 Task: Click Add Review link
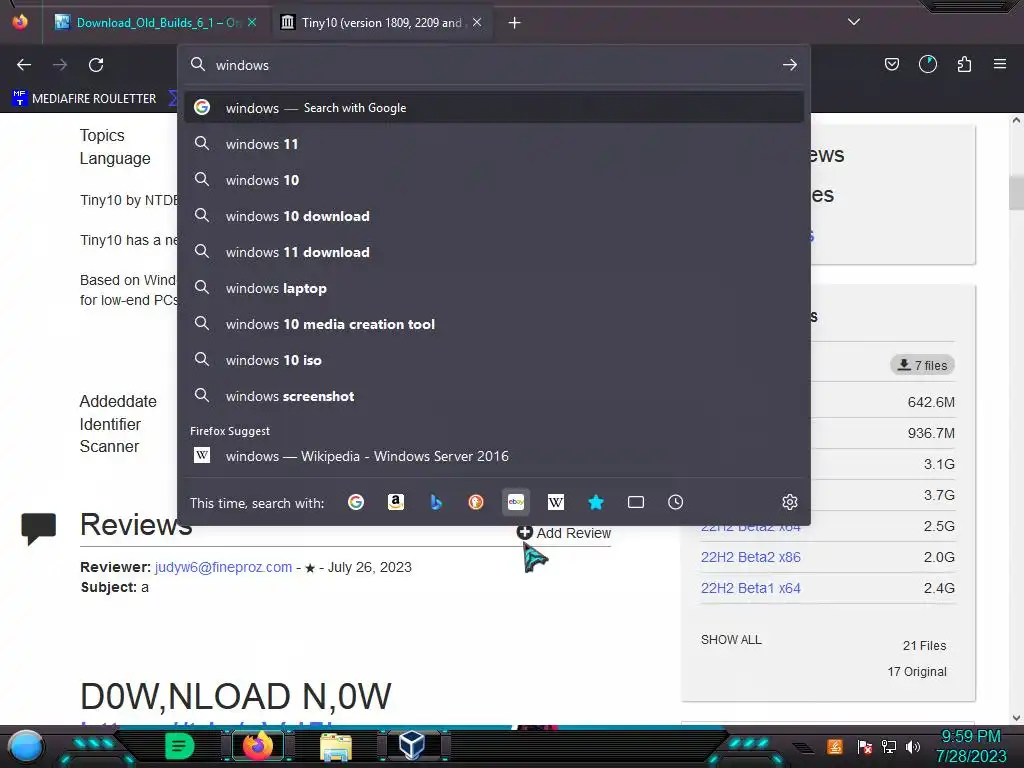564,533
